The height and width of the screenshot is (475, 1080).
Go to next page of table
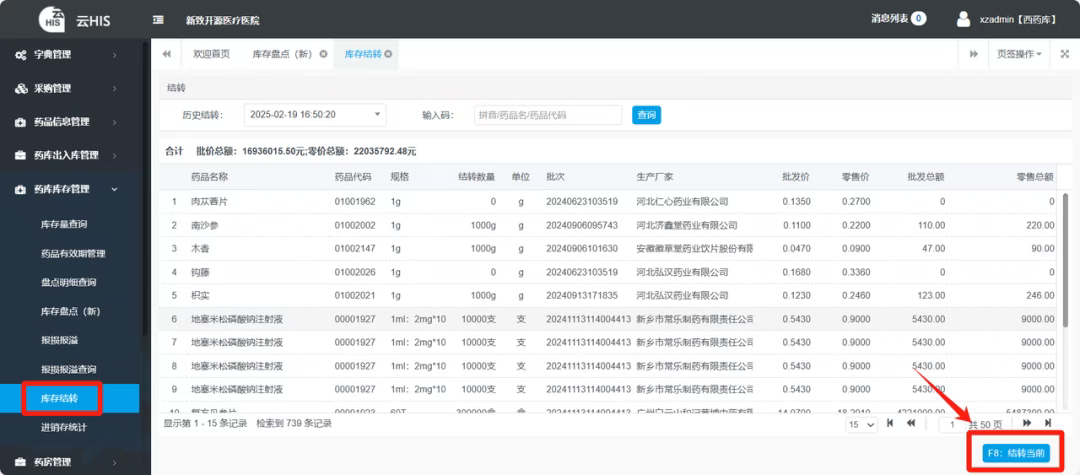[x=1027, y=423]
